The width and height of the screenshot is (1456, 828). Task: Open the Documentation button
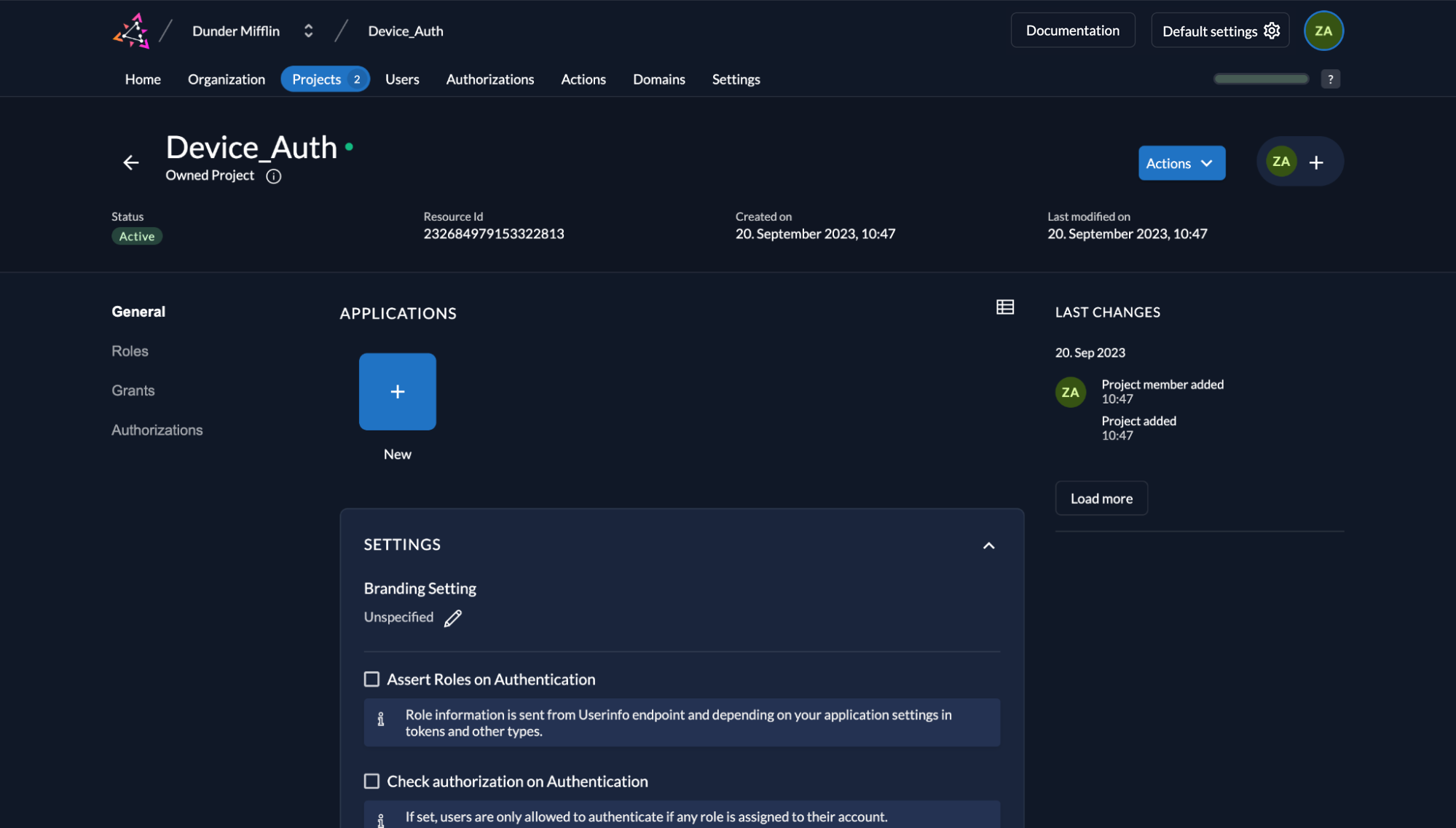(1072, 31)
